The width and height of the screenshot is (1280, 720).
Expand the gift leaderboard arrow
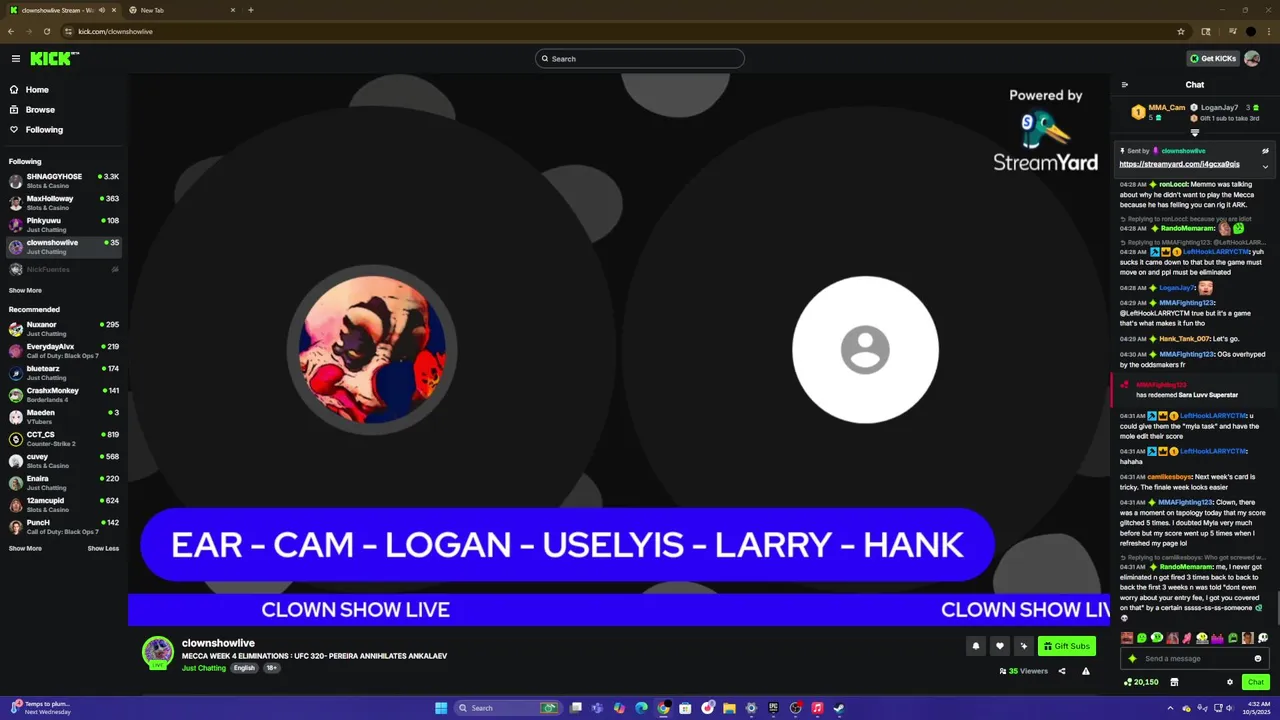point(1195,132)
